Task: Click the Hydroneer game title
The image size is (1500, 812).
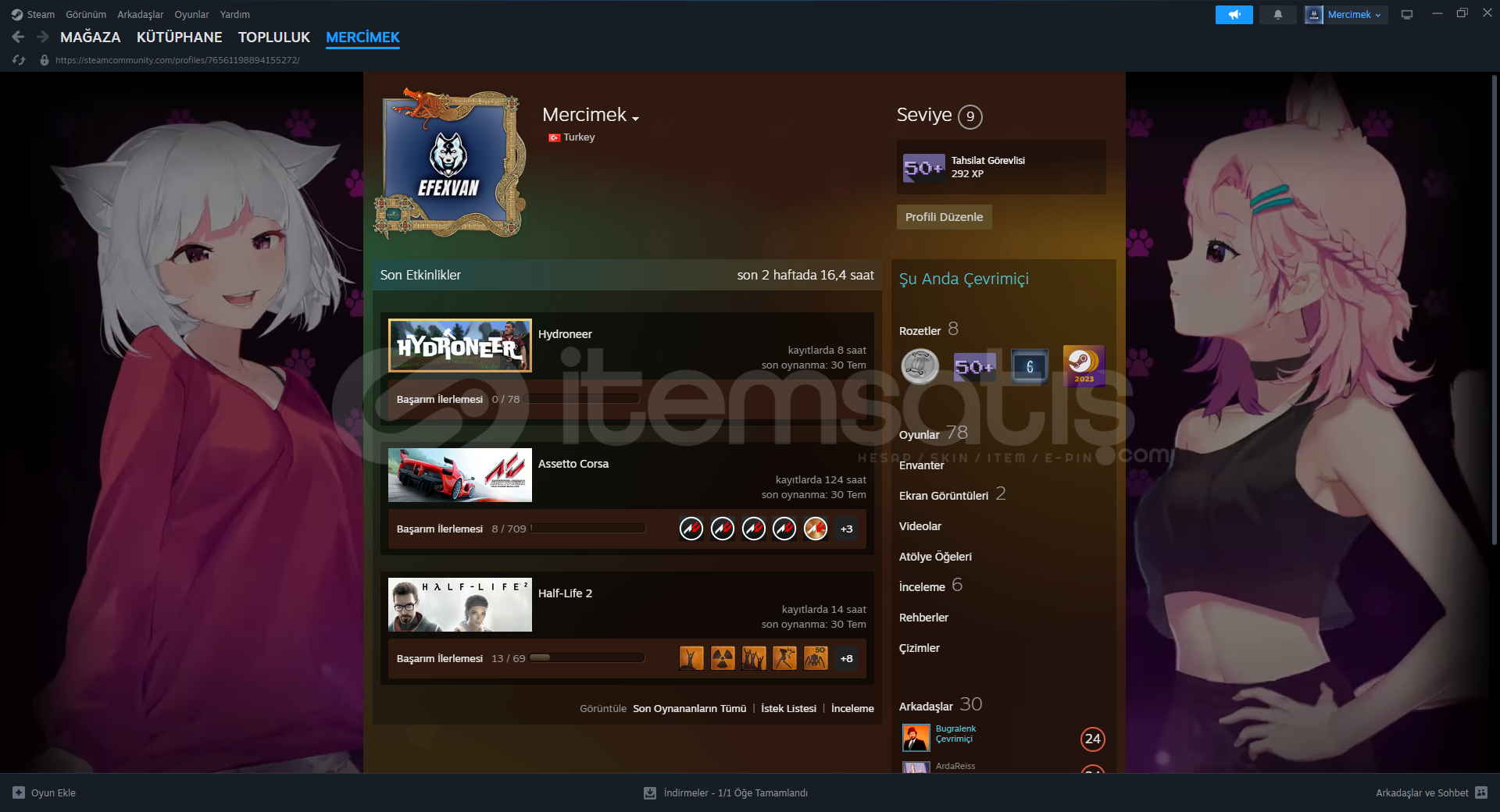Action: (565, 334)
